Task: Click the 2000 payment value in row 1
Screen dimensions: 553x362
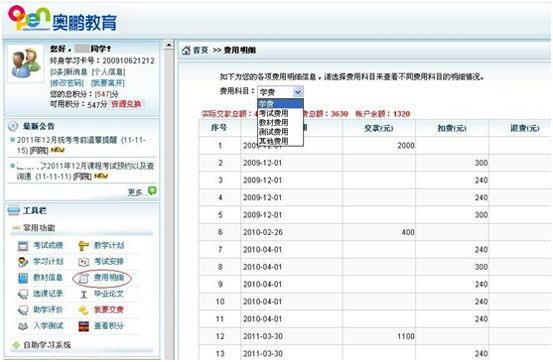Action: [x=406, y=145]
